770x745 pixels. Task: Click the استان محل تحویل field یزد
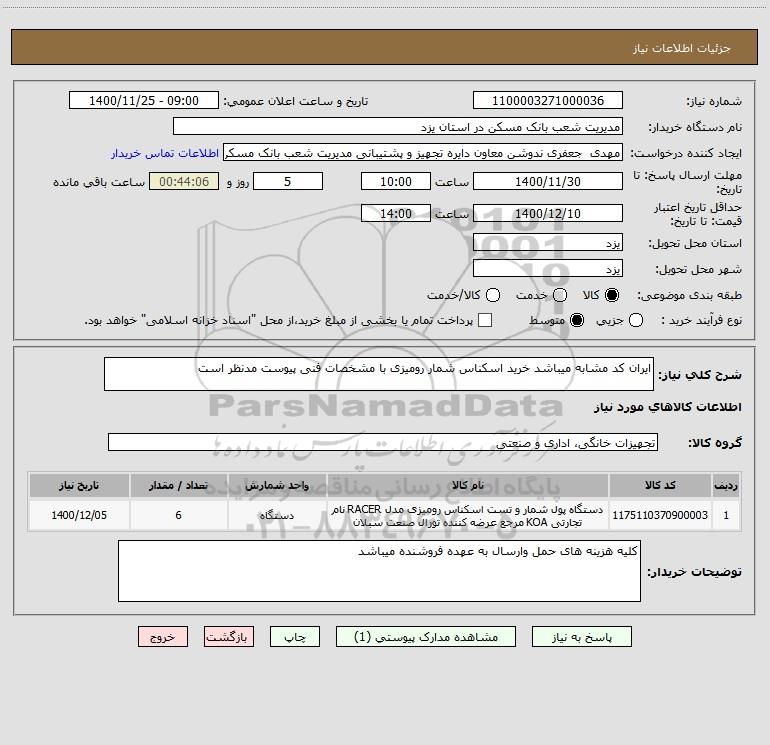point(548,242)
